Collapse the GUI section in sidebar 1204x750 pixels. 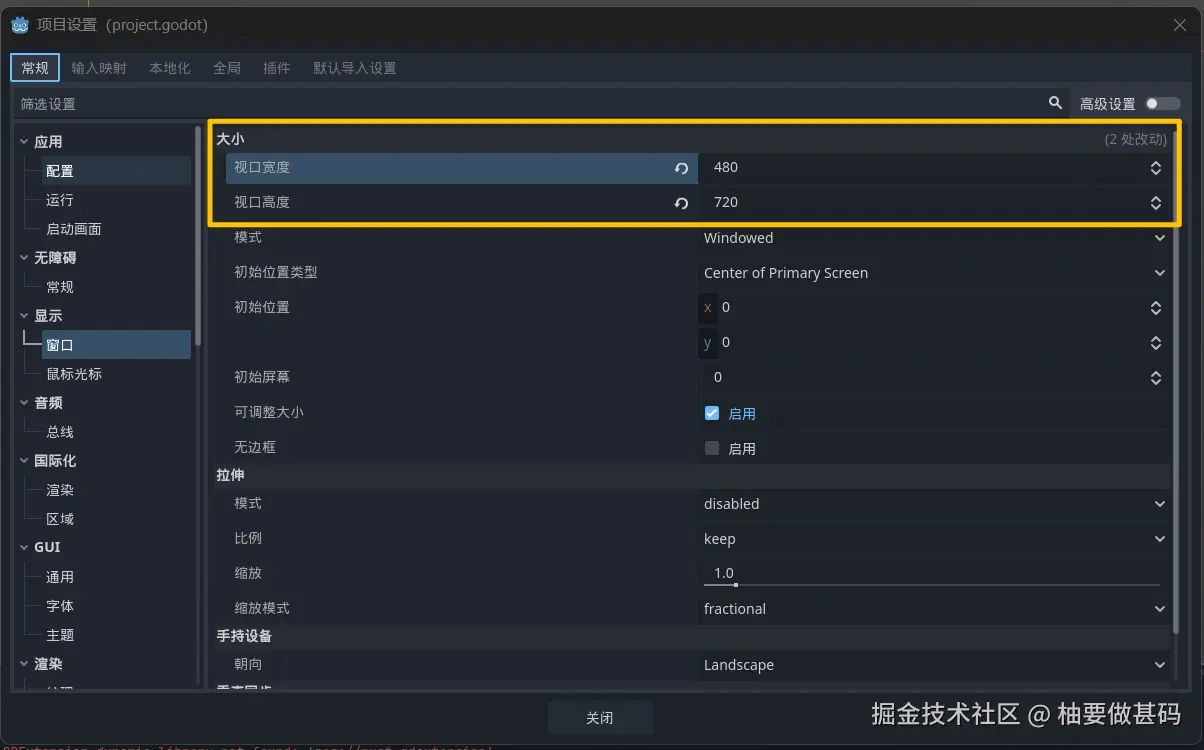tap(22, 547)
